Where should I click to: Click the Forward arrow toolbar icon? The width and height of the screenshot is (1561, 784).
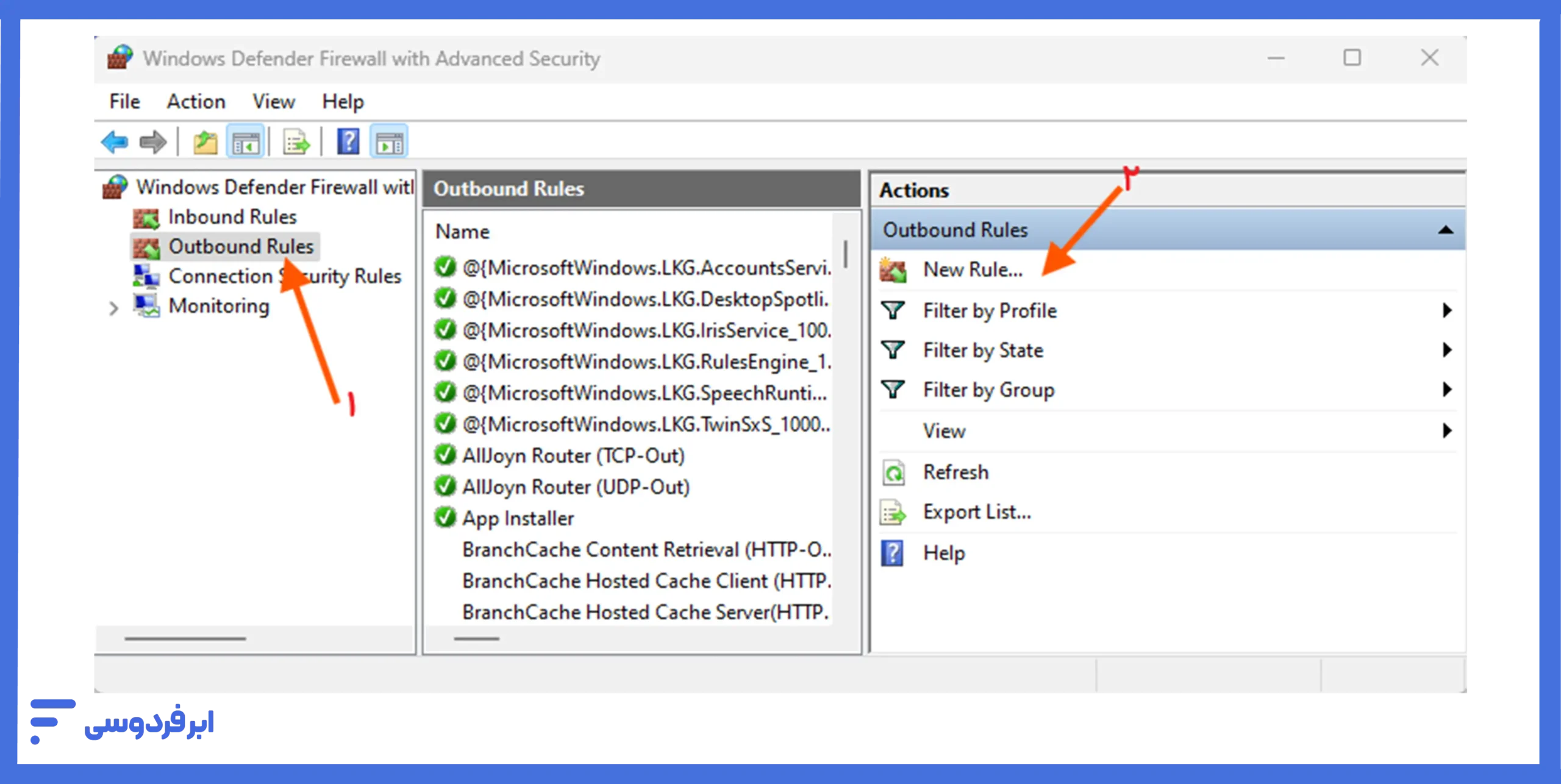click(x=152, y=142)
